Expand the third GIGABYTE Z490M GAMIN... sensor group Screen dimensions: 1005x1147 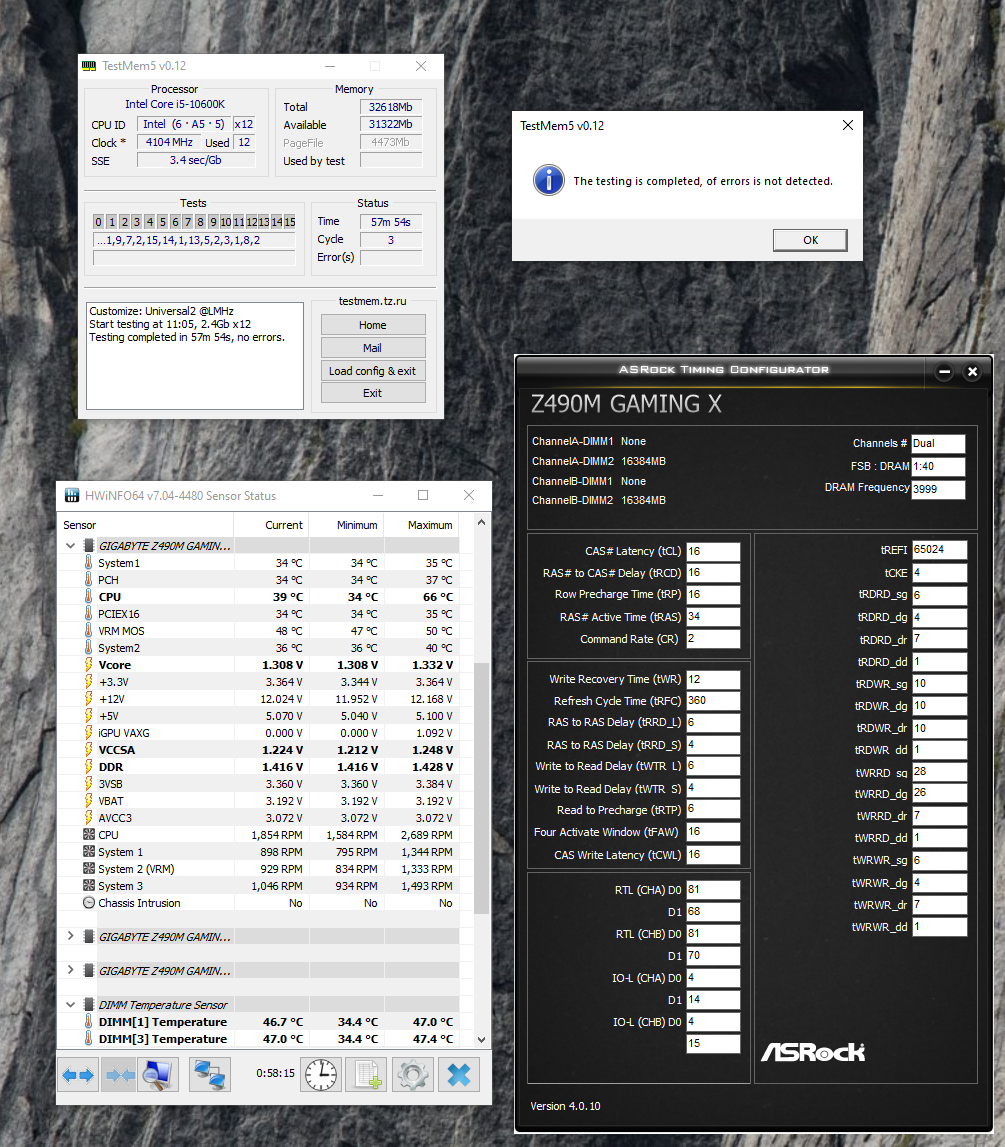click(70, 971)
